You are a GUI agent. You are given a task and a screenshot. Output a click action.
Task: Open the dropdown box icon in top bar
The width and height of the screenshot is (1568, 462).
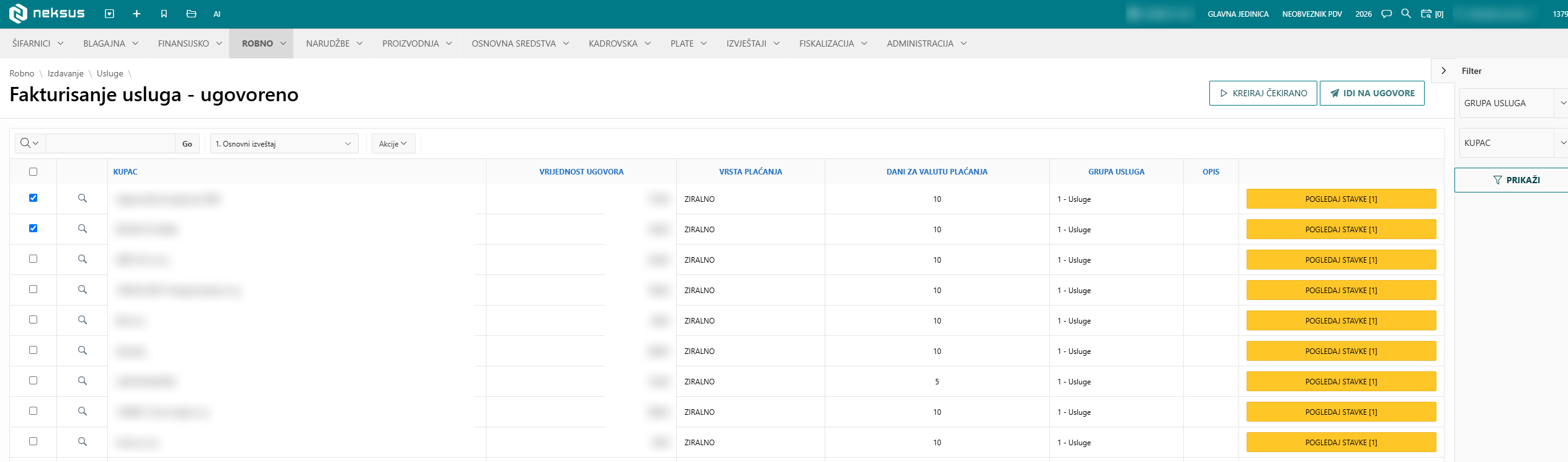pos(109,14)
